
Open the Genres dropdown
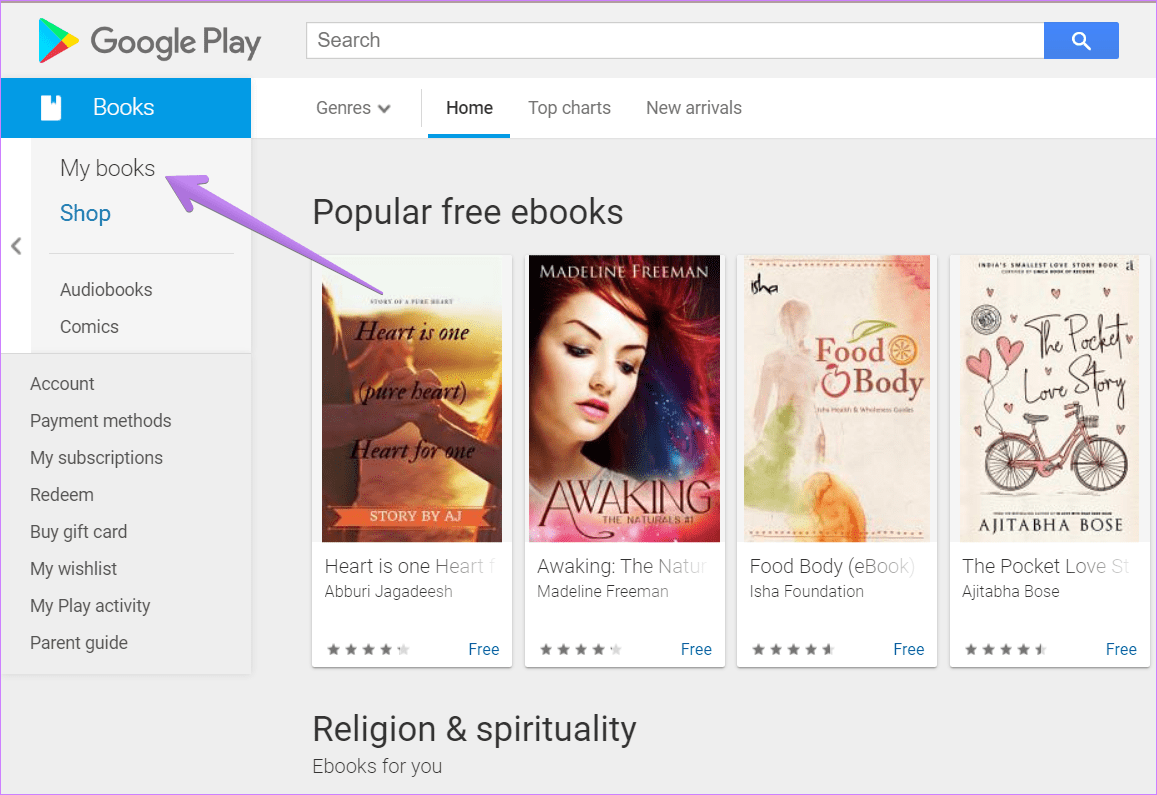[x=353, y=108]
